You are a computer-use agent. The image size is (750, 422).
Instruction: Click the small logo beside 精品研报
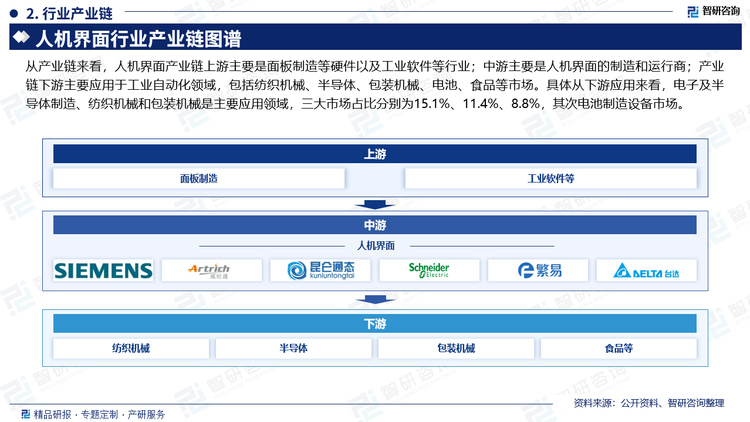point(26,414)
